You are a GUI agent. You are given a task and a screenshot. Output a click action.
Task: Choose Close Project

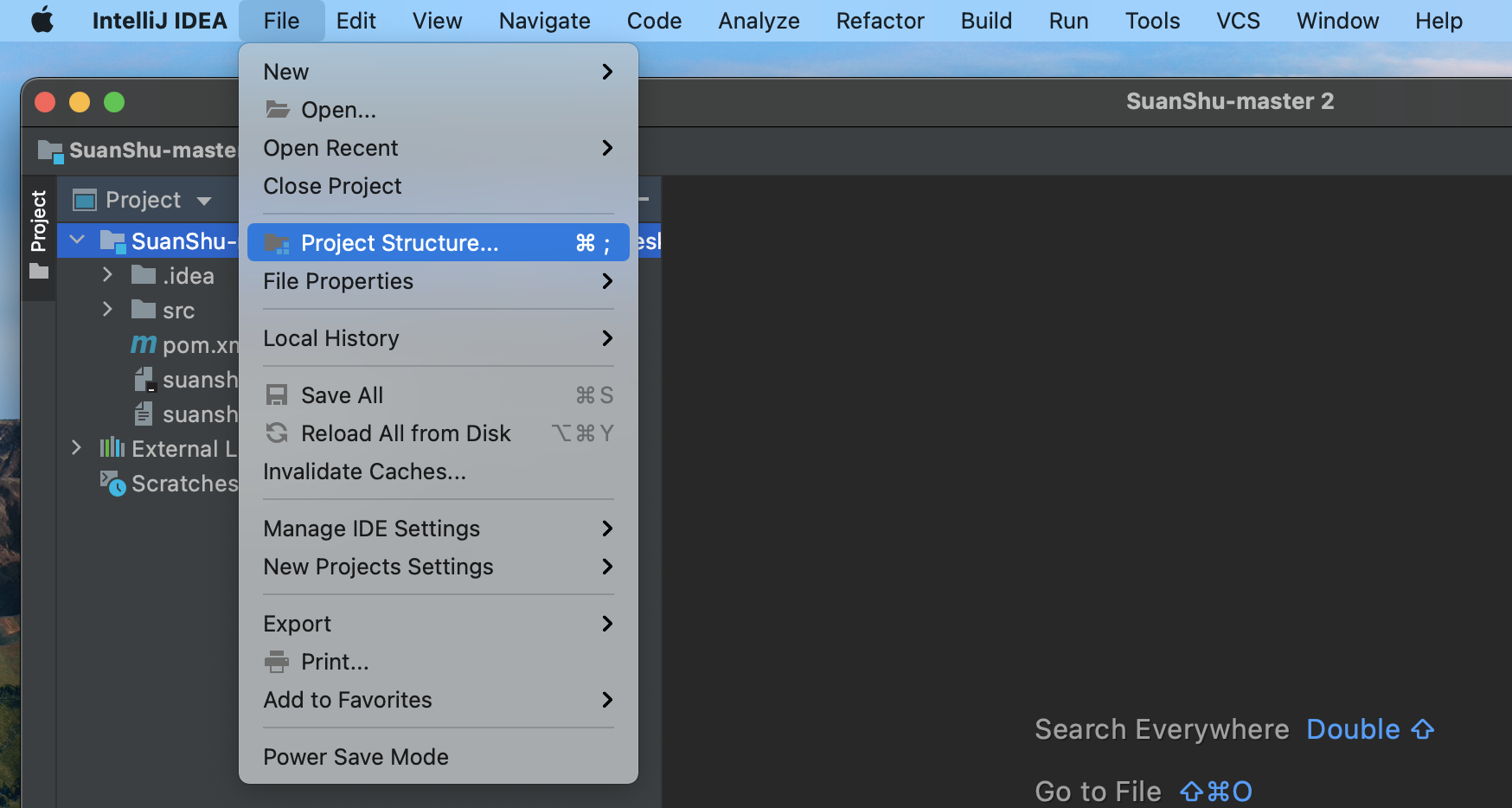(x=438, y=186)
